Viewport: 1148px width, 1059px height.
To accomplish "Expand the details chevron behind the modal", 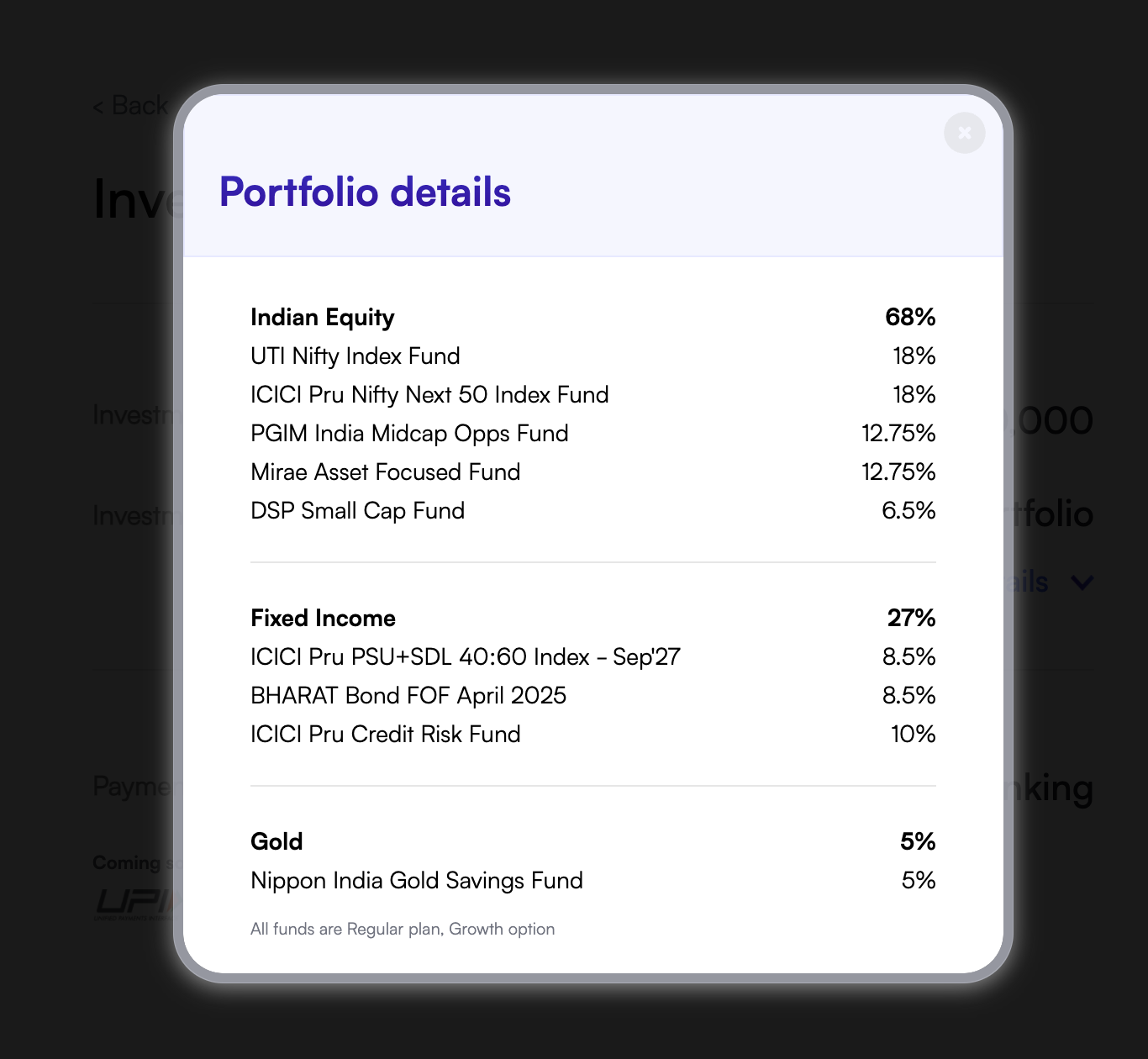I will (1082, 582).
